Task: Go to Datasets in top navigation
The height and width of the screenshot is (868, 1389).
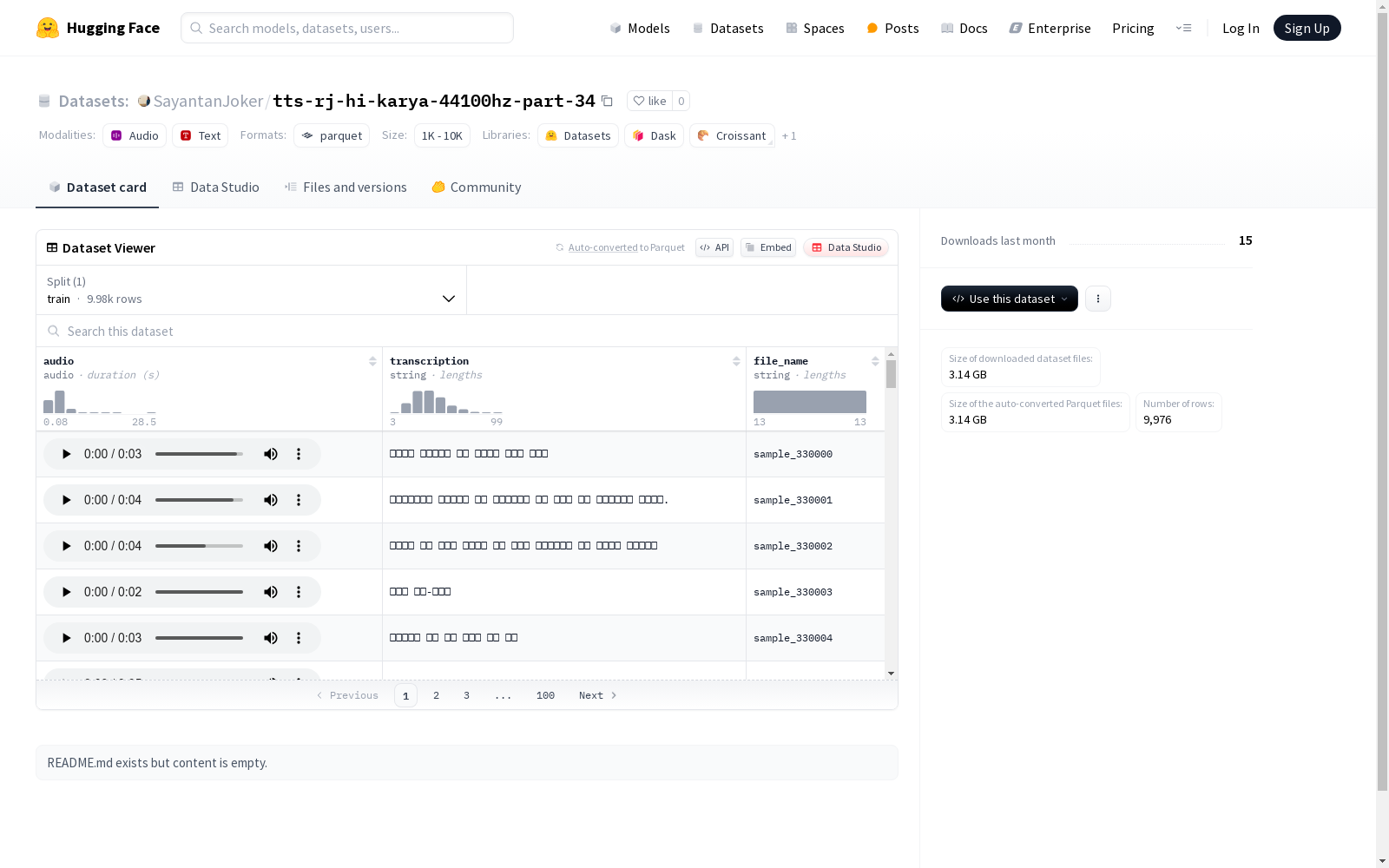Action: coord(727,28)
